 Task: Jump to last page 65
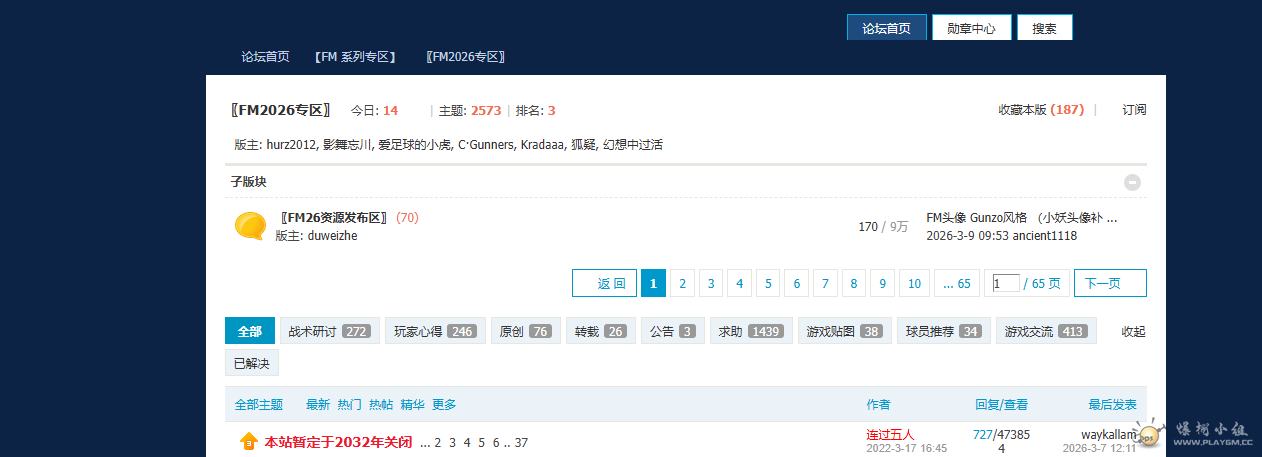point(957,283)
